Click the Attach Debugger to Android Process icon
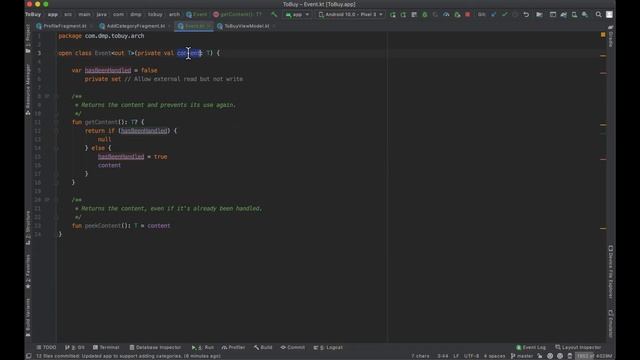 tap(457, 15)
